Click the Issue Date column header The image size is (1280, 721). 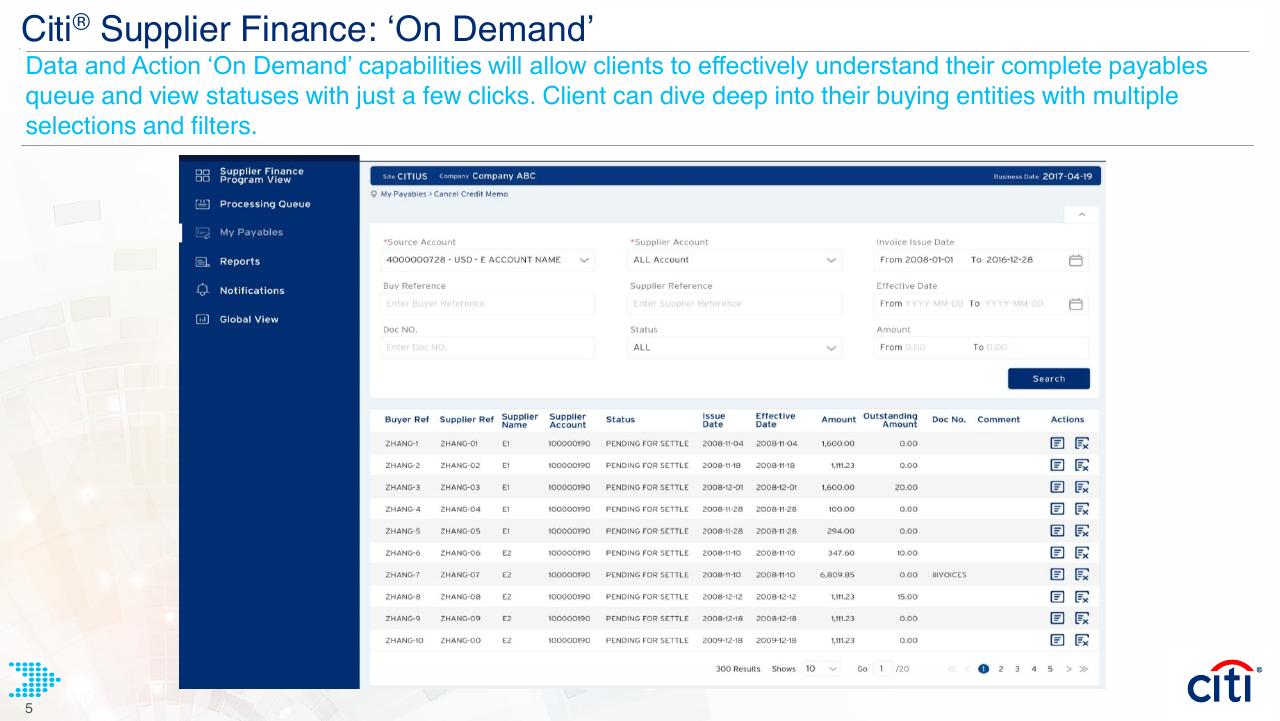[714, 420]
